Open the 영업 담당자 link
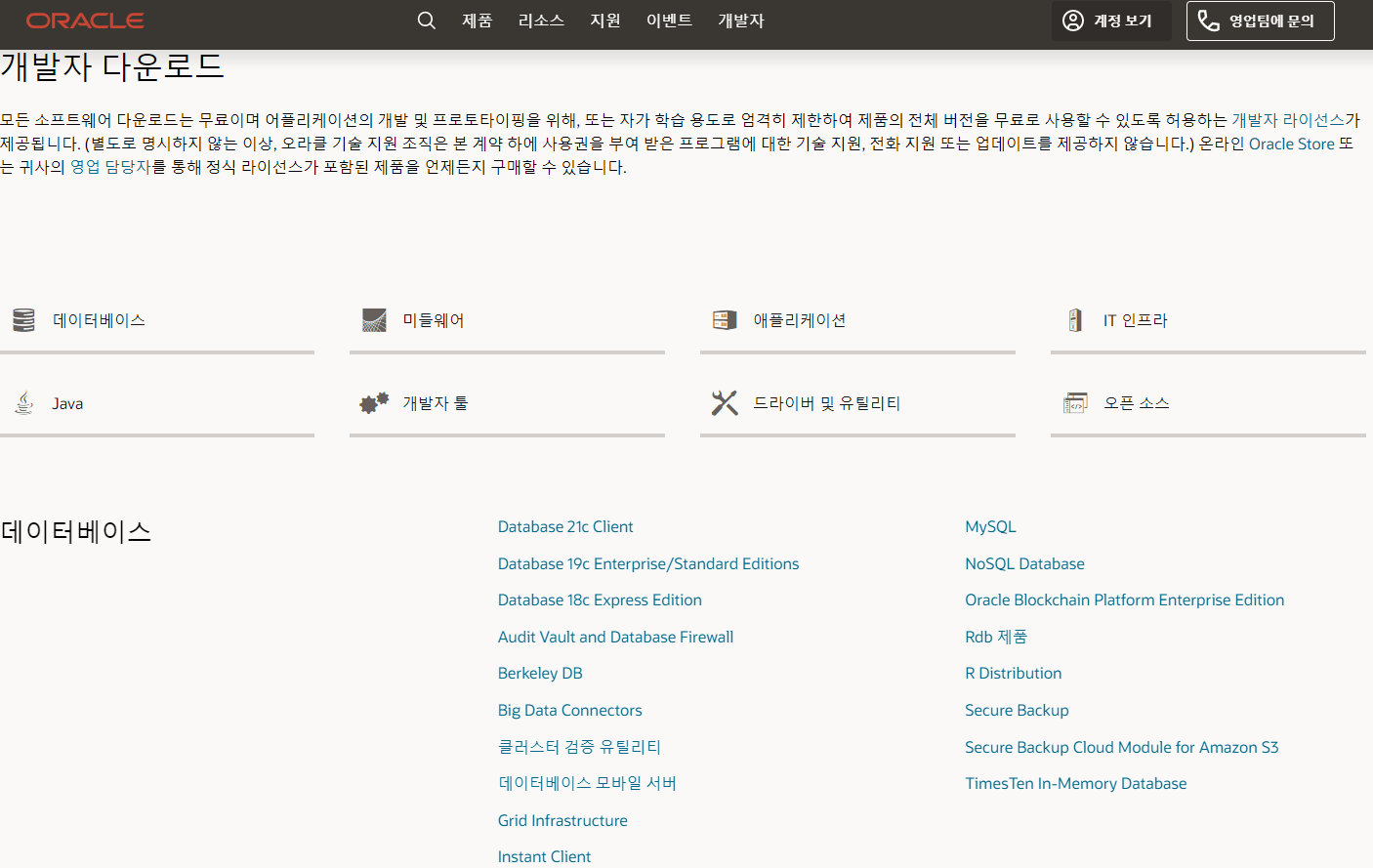Image resolution: width=1373 pixels, height=868 pixels. [110, 167]
